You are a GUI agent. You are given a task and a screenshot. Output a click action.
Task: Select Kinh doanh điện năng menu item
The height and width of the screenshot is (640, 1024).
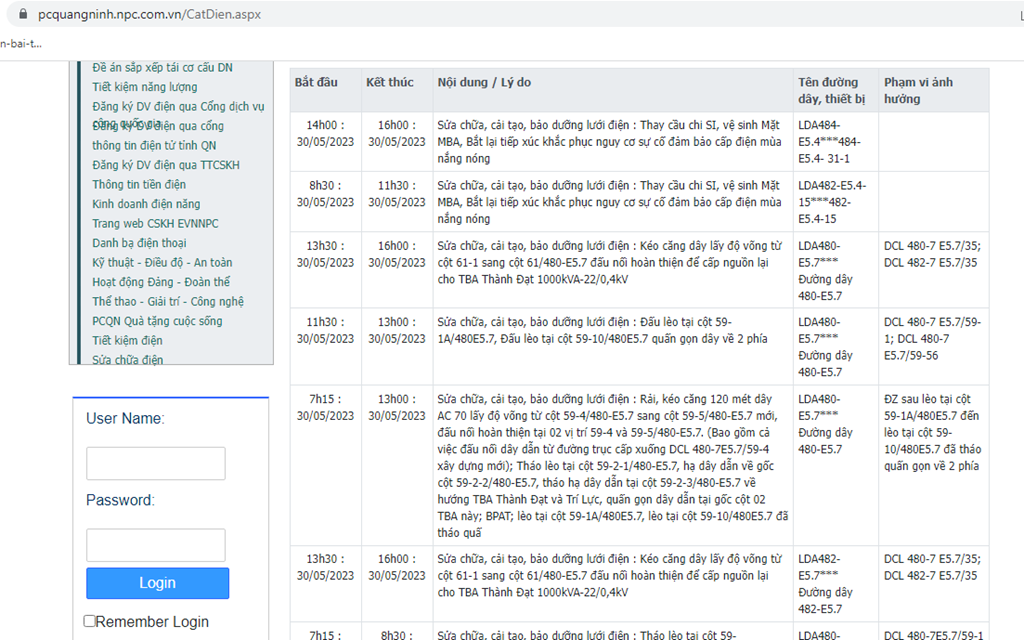[x=146, y=204]
